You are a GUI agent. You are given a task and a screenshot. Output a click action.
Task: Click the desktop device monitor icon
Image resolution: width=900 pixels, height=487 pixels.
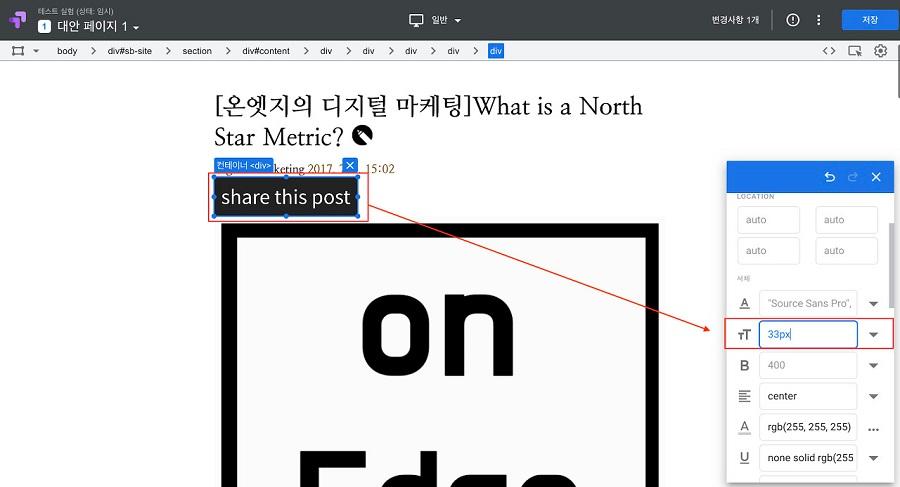coord(416,20)
